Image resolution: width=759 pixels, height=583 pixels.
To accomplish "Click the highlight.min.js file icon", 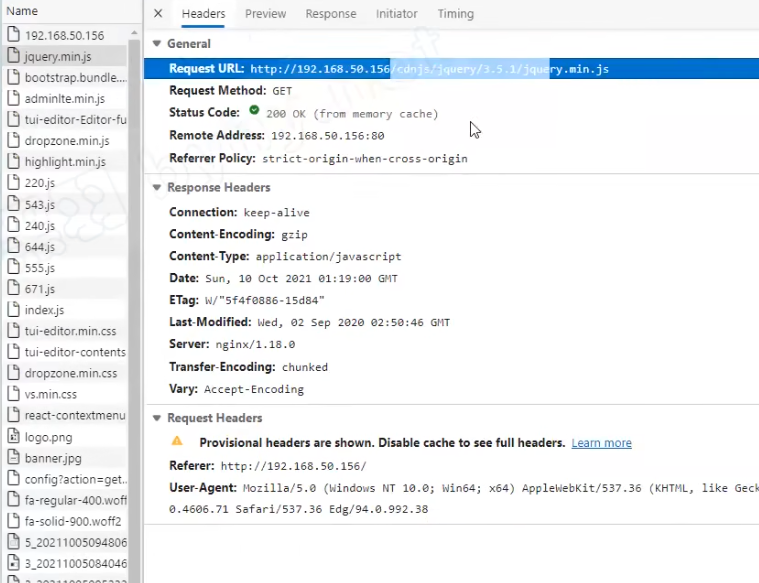I will point(14,161).
